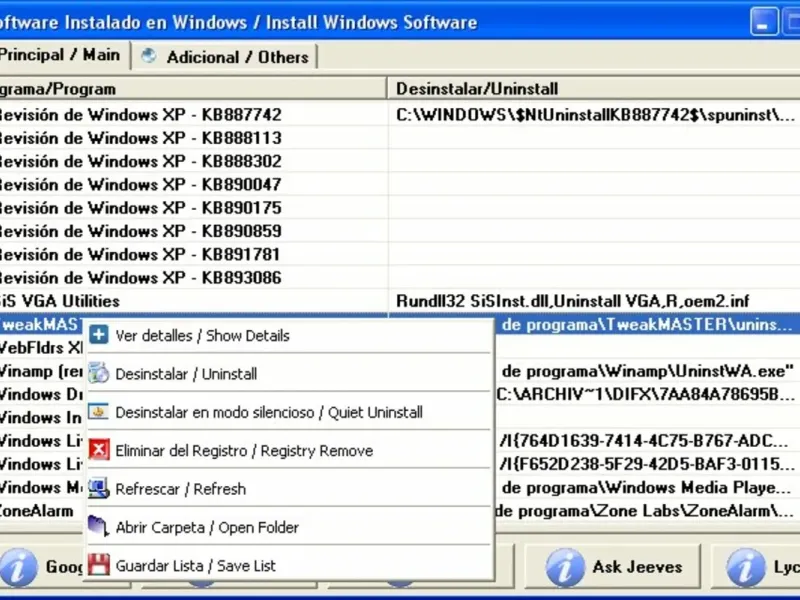
Task: Click the red floppy Save List icon
Action: [98, 565]
